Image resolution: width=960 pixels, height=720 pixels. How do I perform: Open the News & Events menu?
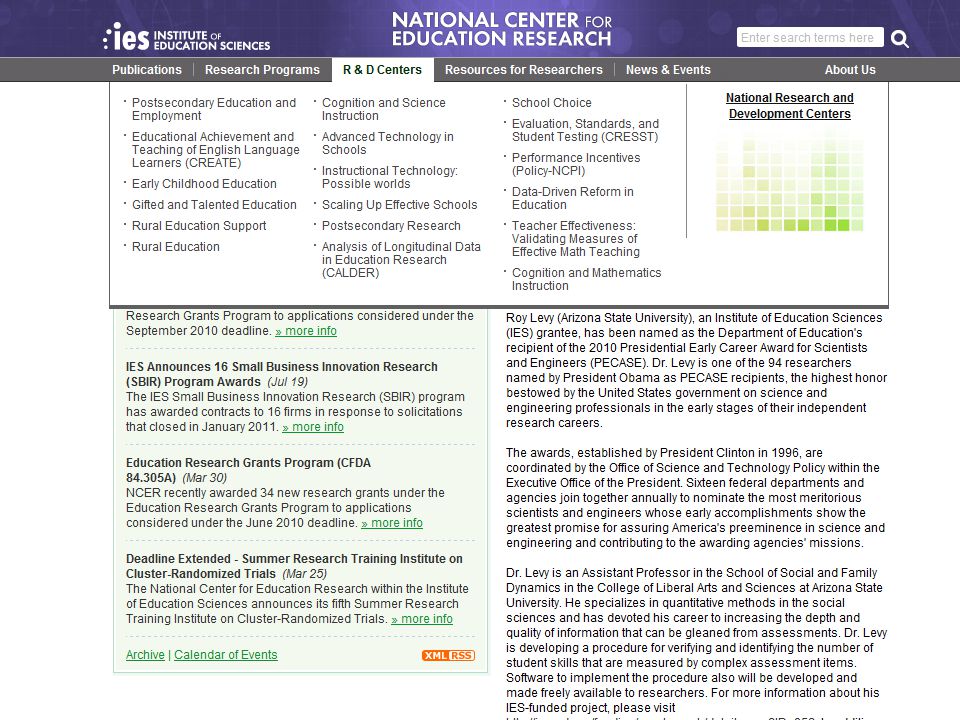click(668, 70)
